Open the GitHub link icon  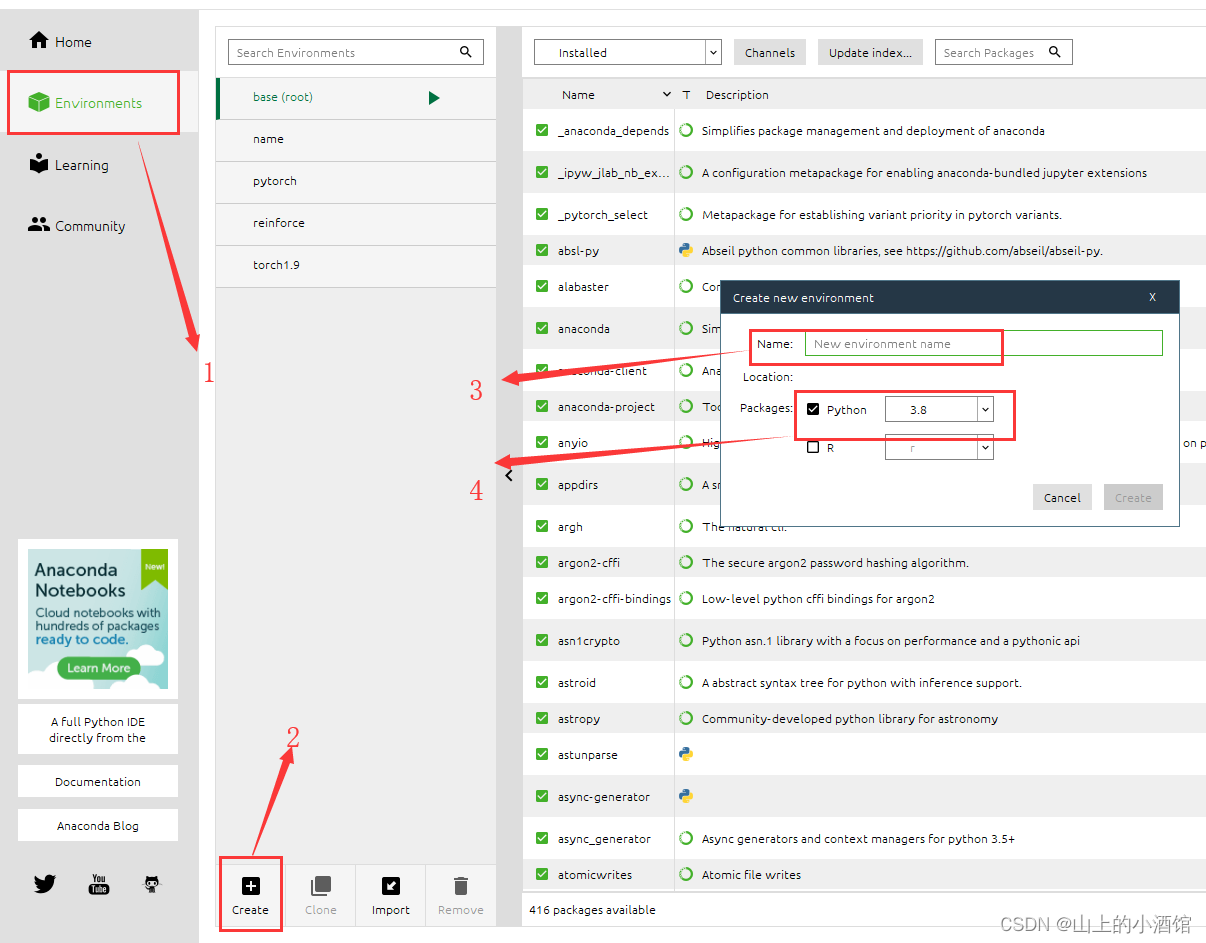click(x=152, y=884)
